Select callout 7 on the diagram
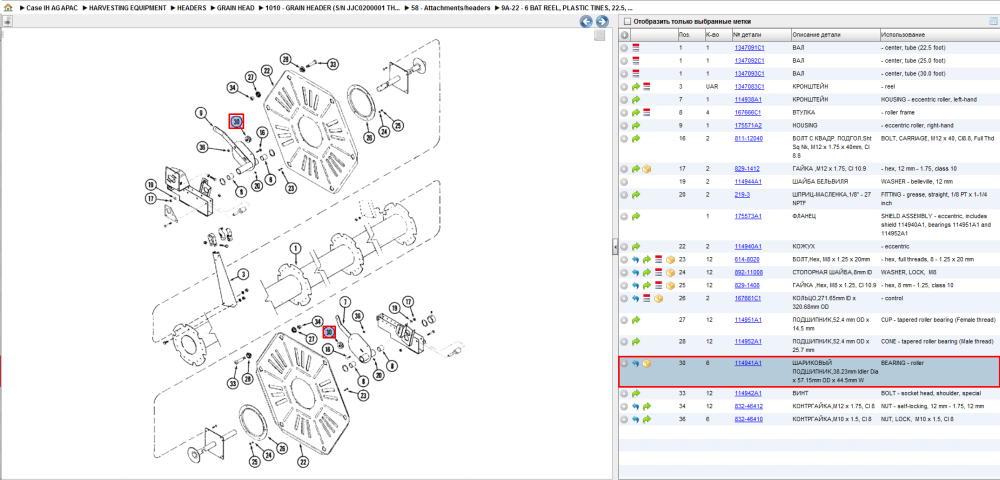Viewport: 1000px width, 480px height. tap(344, 301)
